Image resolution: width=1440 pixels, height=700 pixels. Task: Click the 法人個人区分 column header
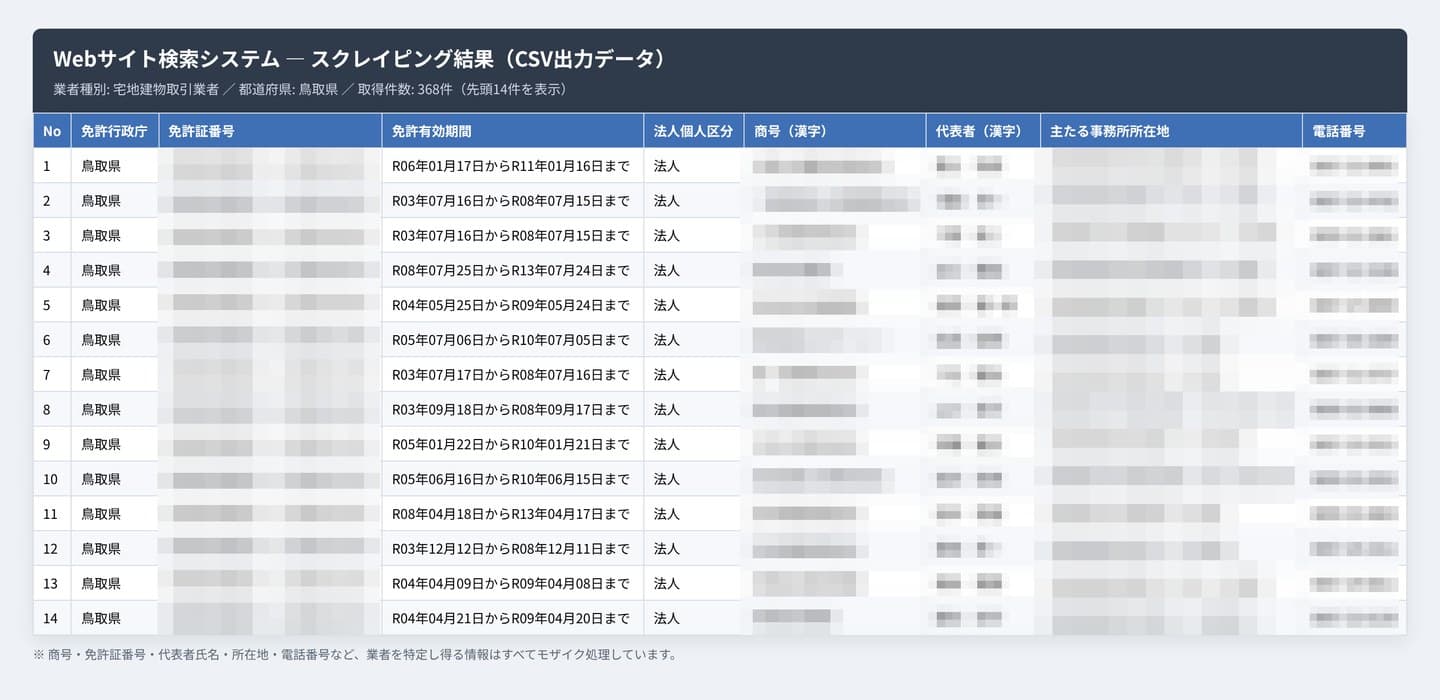693,131
